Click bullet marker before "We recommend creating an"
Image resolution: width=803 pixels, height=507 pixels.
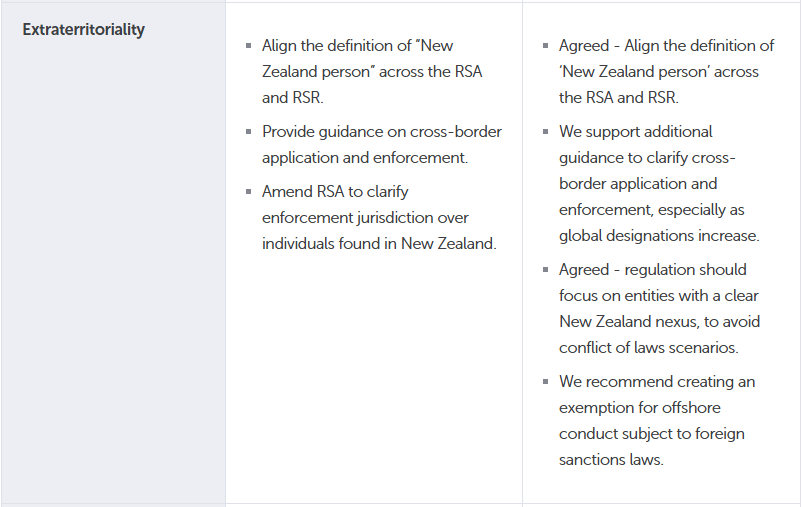pos(545,383)
